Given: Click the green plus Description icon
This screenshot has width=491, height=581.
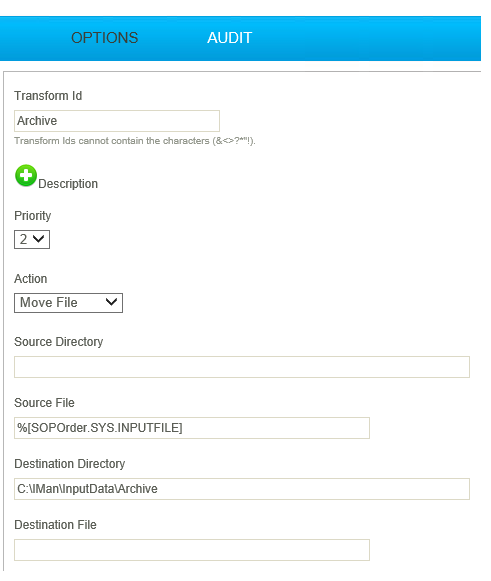Looking at the screenshot, I should (x=26, y=175).
